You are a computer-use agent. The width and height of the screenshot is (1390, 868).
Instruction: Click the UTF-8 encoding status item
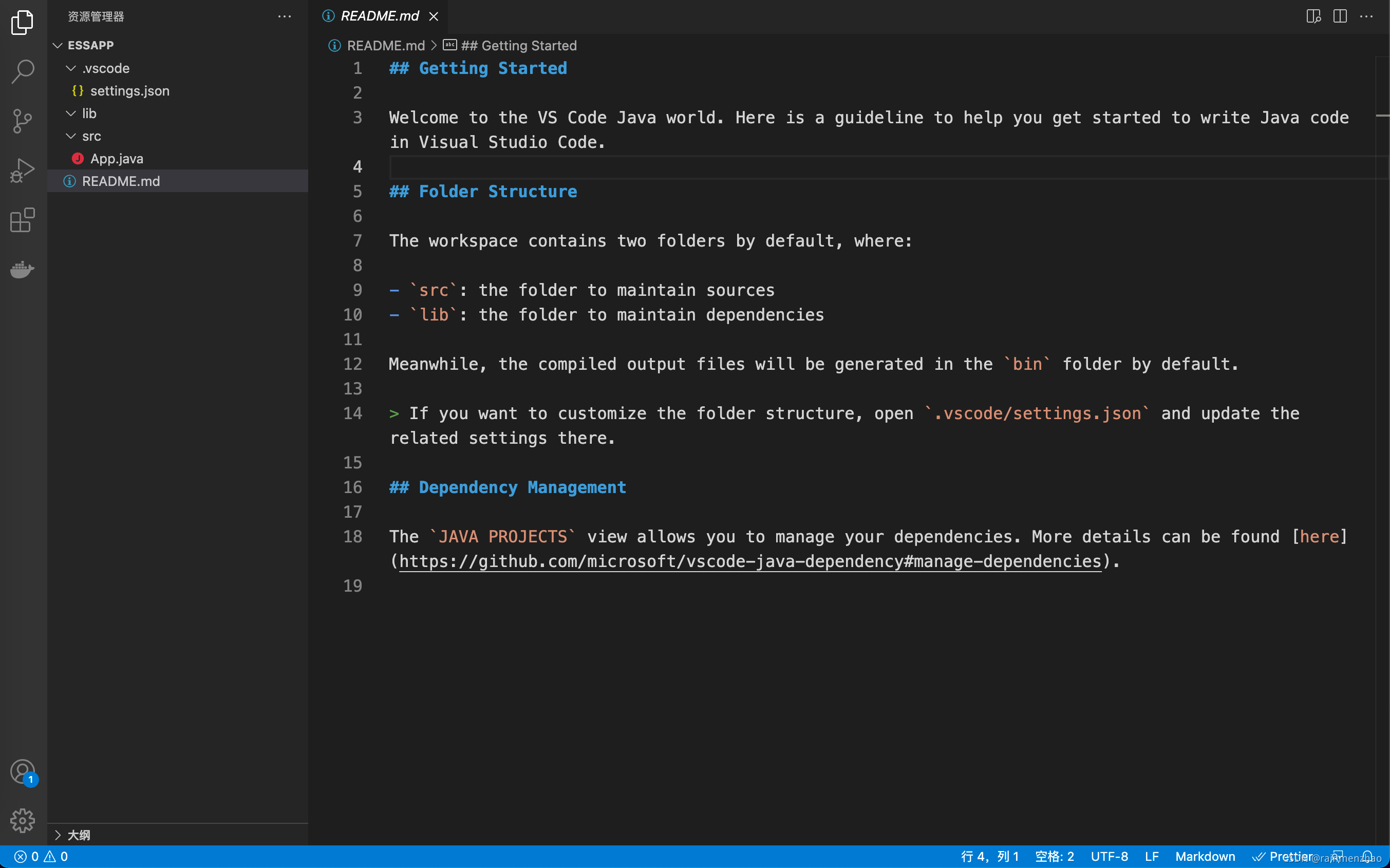(x=1109, y=857)
